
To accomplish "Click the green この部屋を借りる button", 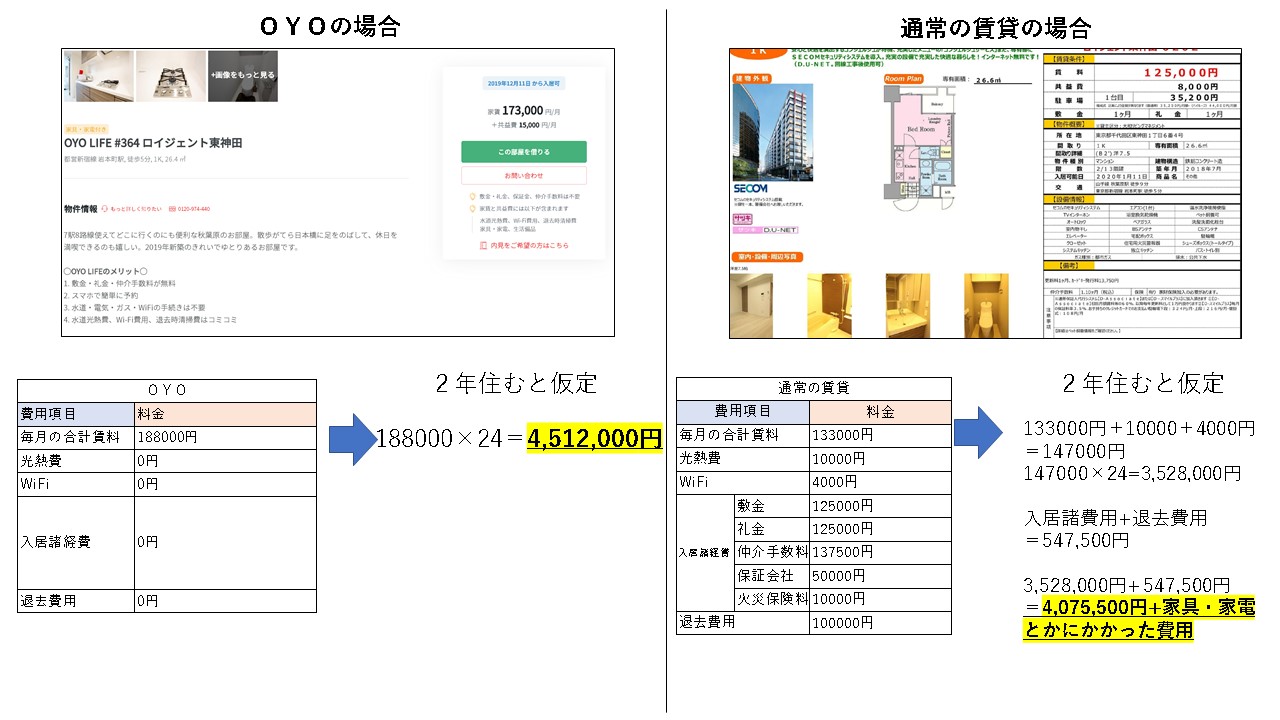I will click(x=523, y=152).
